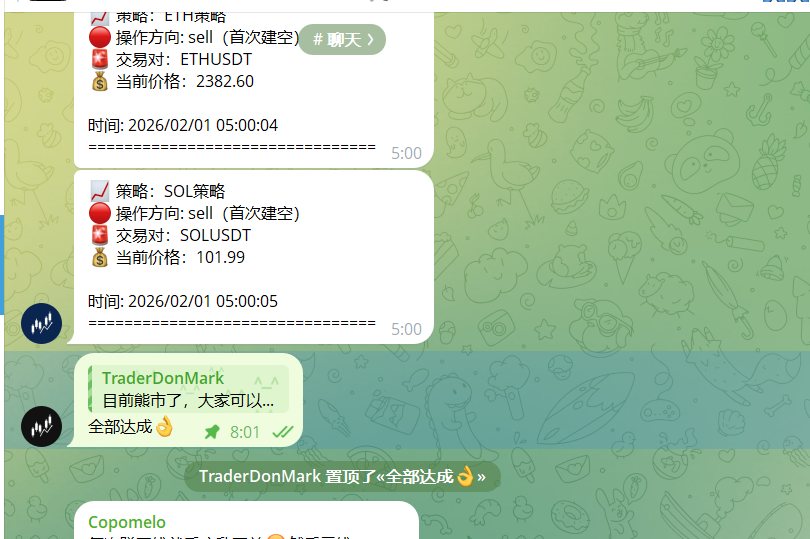Click the chart emoji beside 策略：SOL策略
This screenshot has height=539, width=810.
pos(100,191)
